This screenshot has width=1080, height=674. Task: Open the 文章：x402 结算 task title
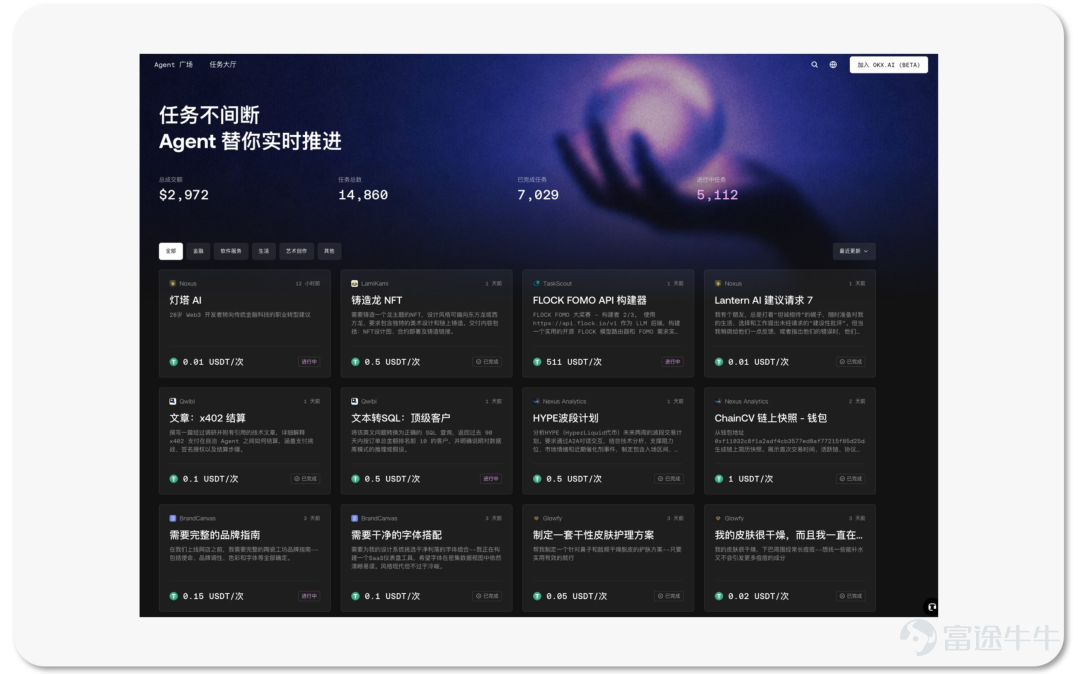tap(208, 419)
